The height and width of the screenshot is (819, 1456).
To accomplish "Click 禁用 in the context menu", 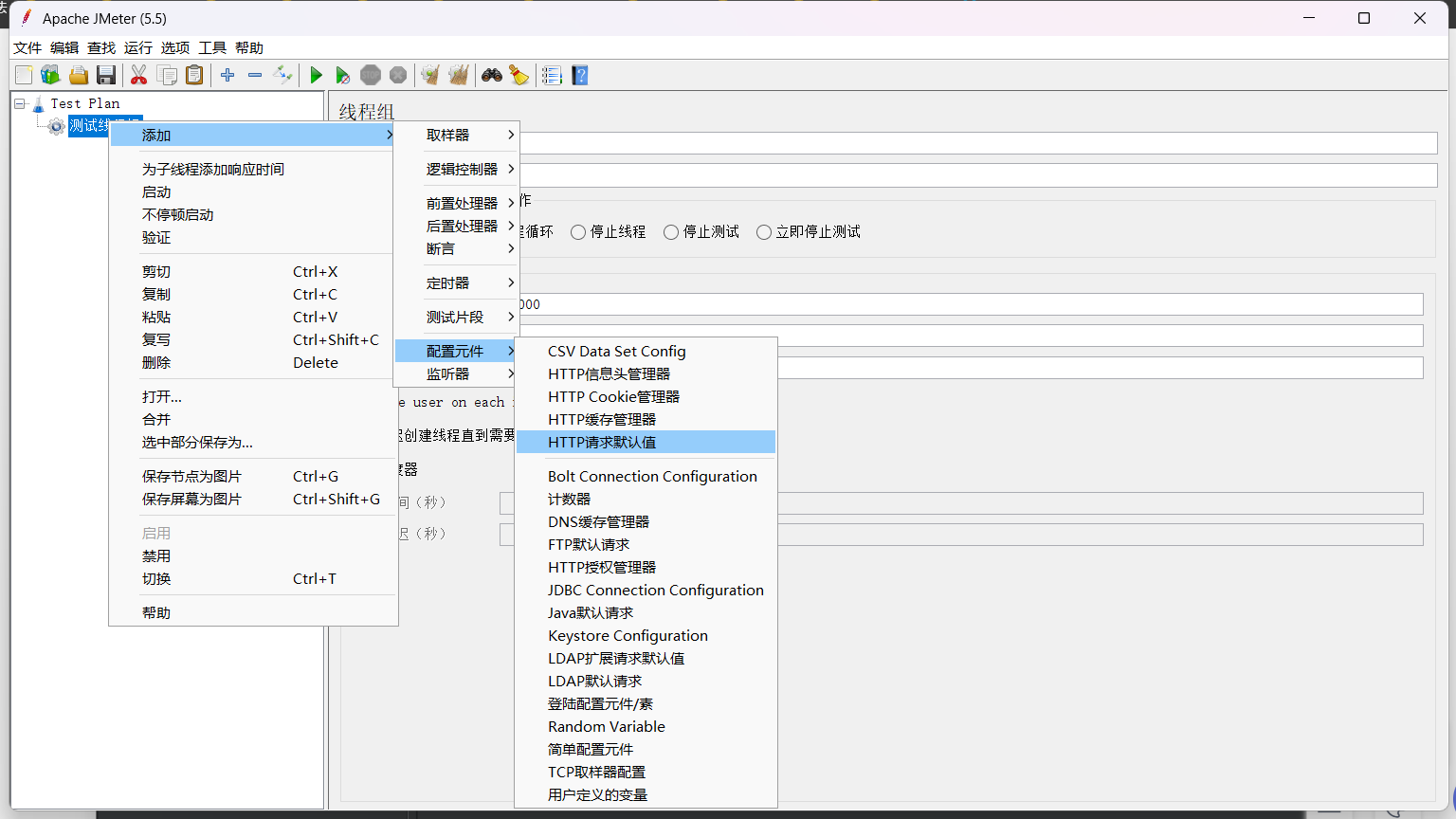I will [253, 556].
